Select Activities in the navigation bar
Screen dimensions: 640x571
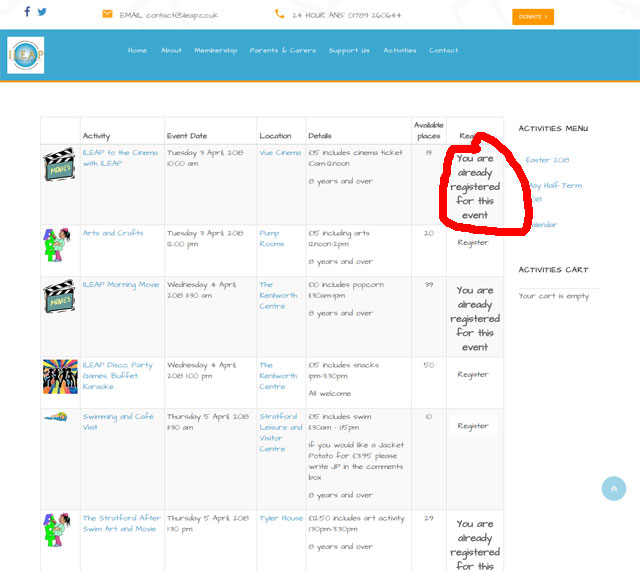pyautogui.click(x=400, y=51)
